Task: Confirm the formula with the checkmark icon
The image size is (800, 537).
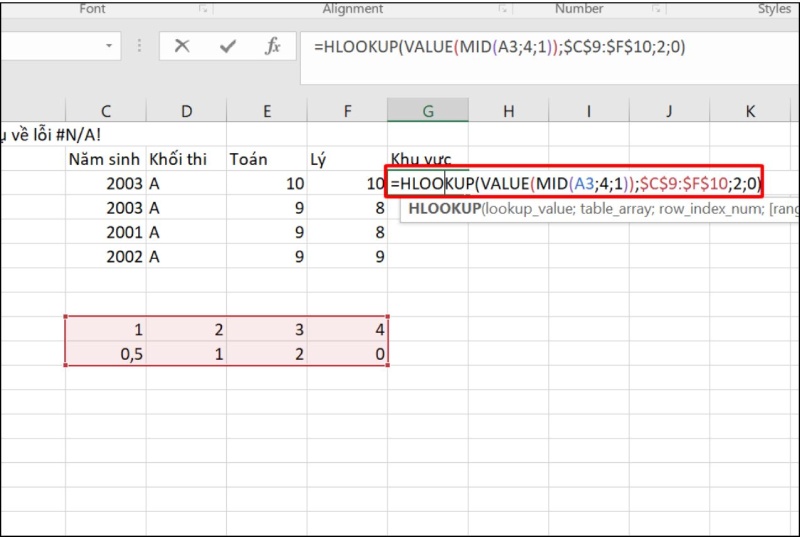Action: 227,46
